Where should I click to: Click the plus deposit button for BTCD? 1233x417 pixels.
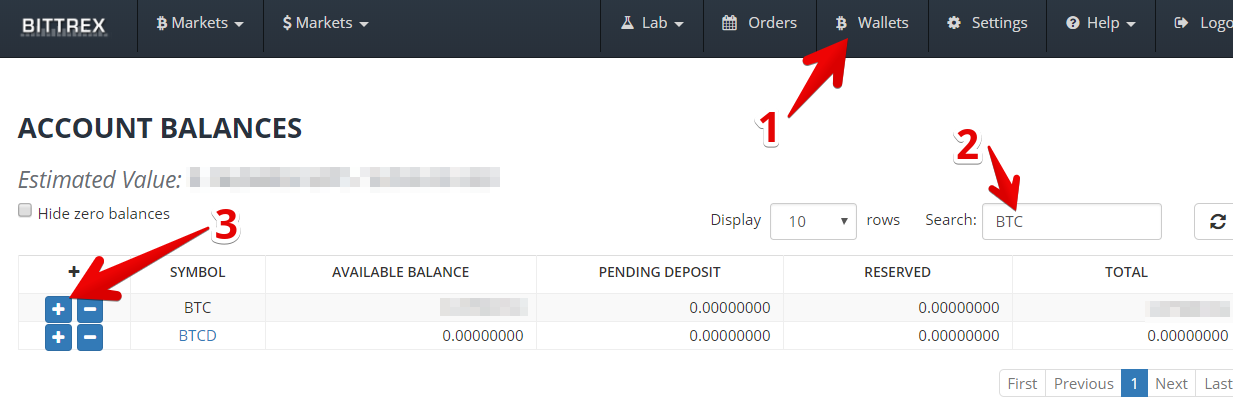click(58, 338)
